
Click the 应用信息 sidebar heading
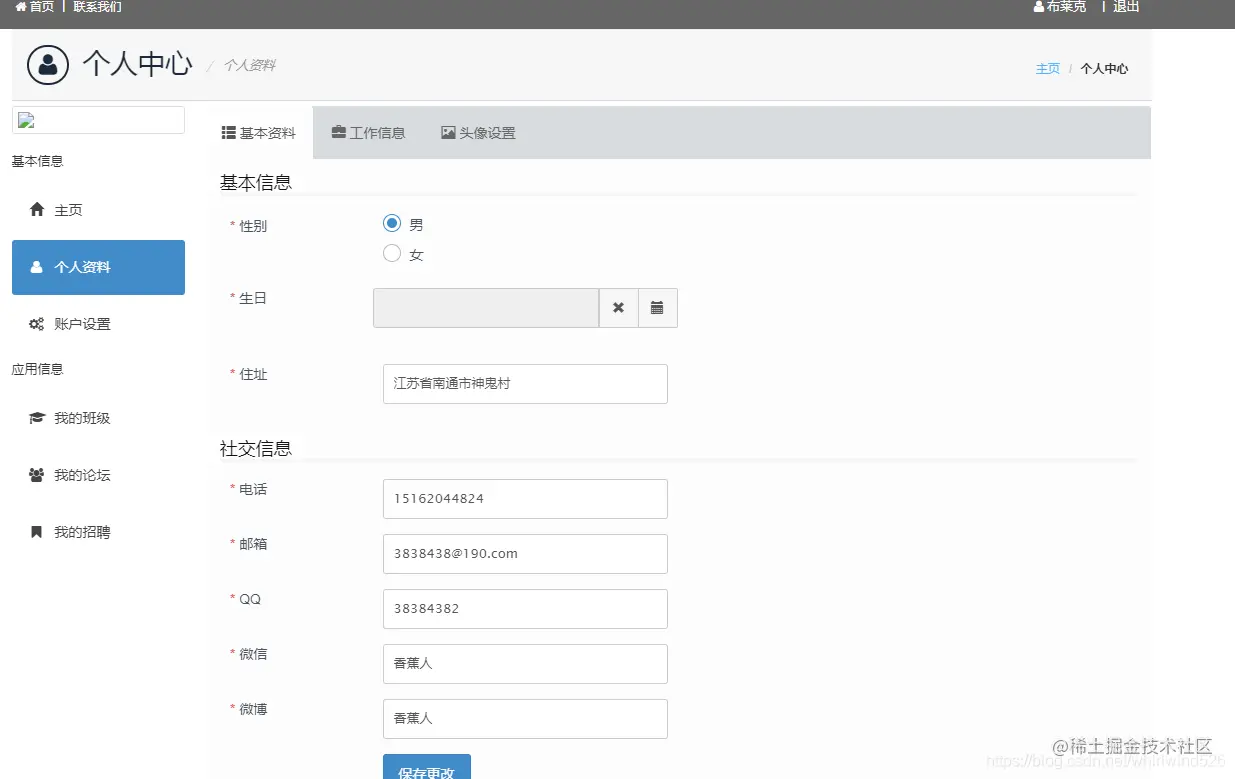[37, 369]
